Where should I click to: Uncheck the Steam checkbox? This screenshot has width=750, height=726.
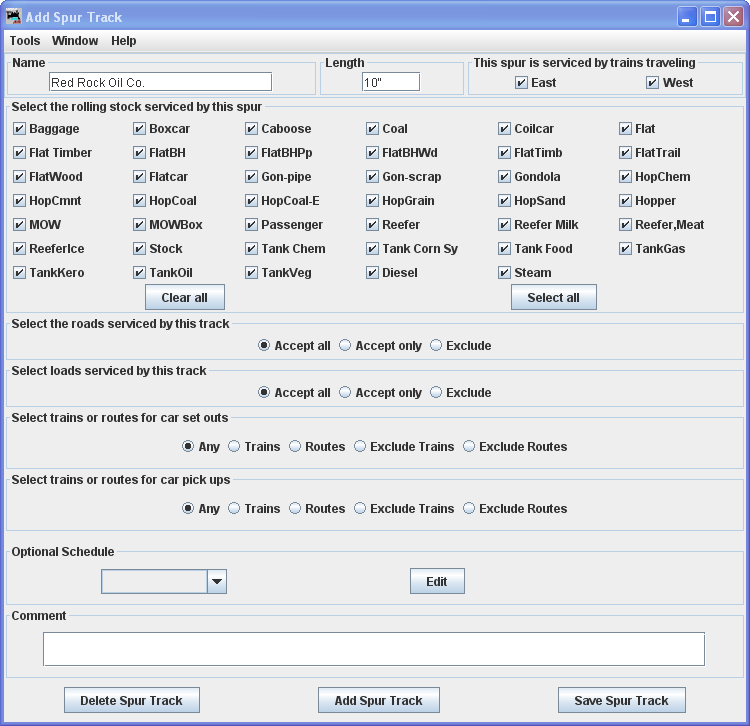(x=505, y=273)
